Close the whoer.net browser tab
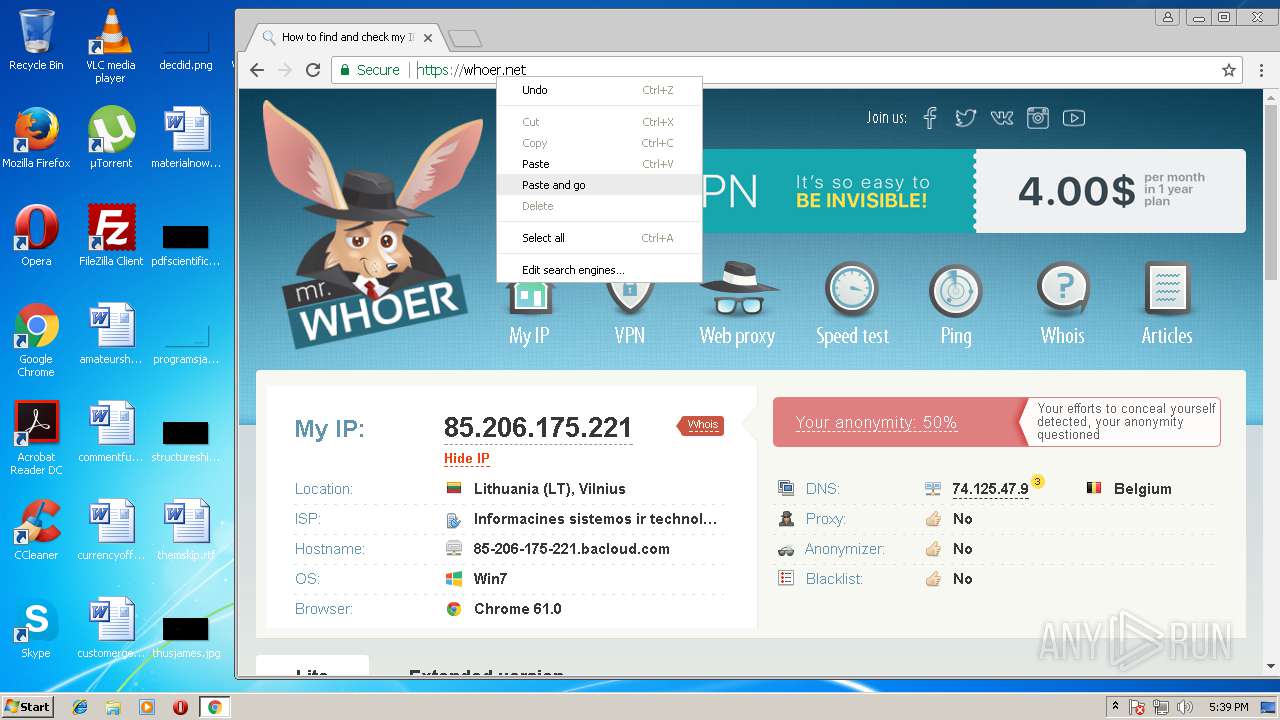The width and height of the screenshot is (1280, 720). point(428,38)
